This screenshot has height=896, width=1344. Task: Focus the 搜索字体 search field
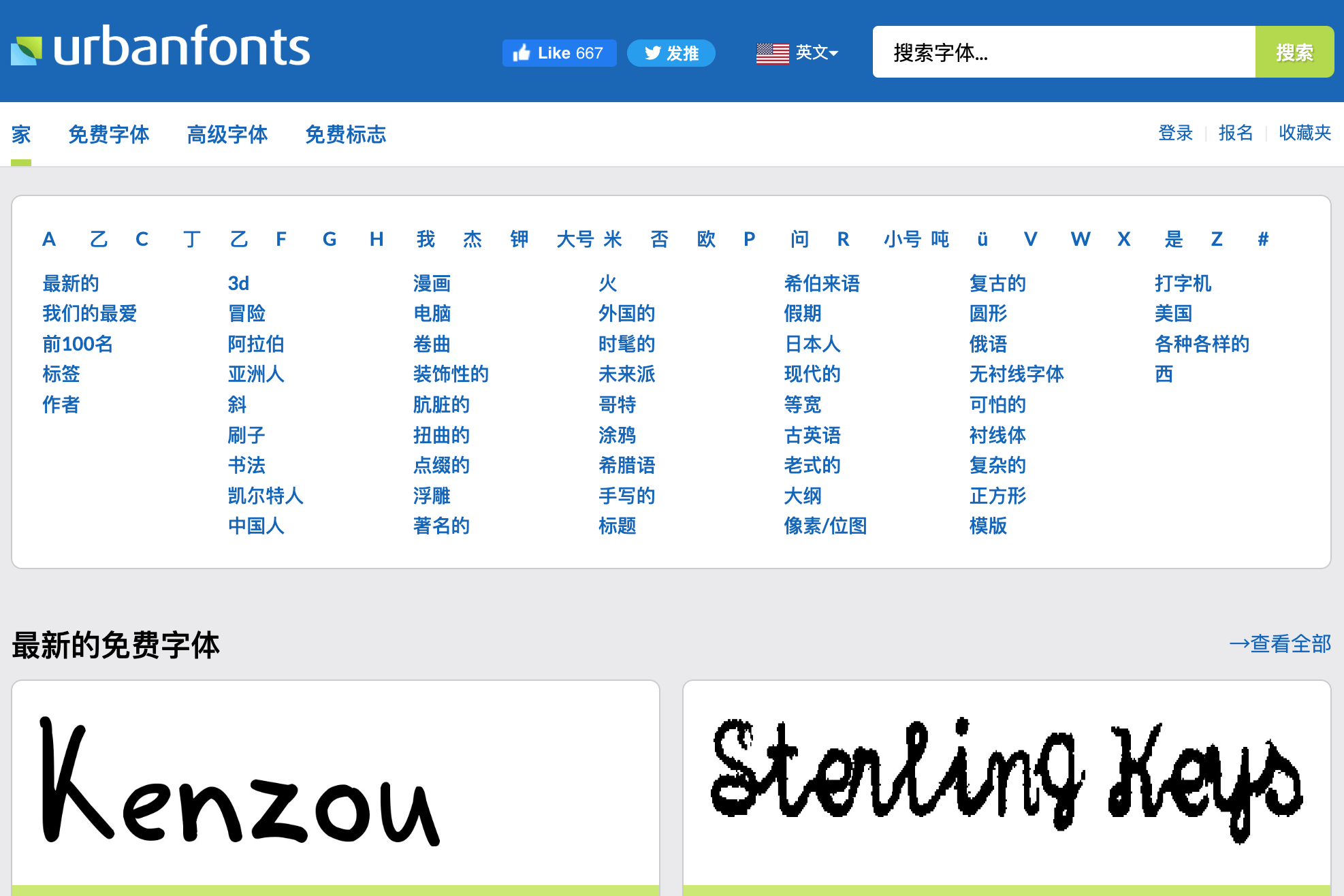click(1063, 52)
